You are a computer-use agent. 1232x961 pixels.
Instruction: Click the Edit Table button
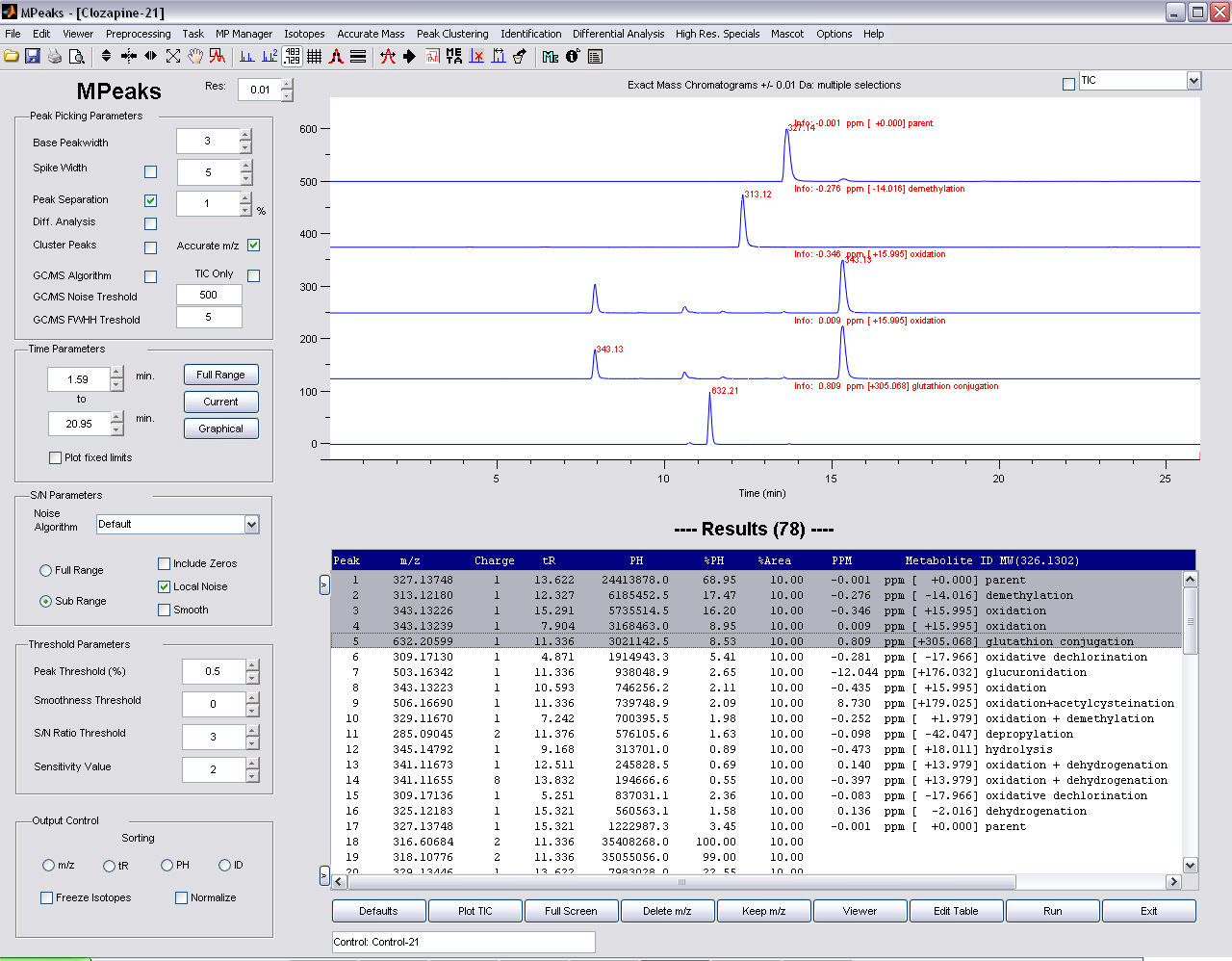(x=956, y=911)
